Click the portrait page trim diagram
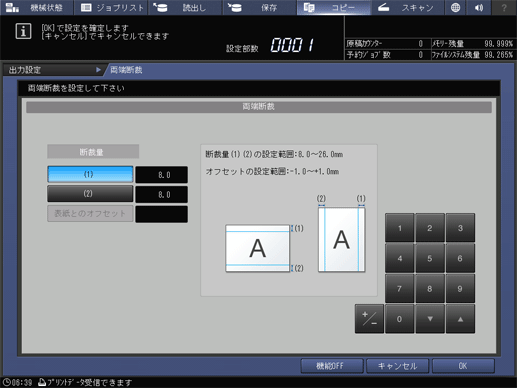 point(342,240)
